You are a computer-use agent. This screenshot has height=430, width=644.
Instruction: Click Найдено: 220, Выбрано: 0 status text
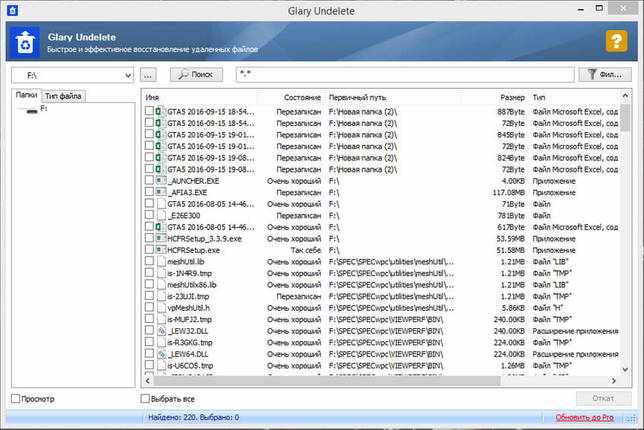pyautogui.click(x=193, y=417)
